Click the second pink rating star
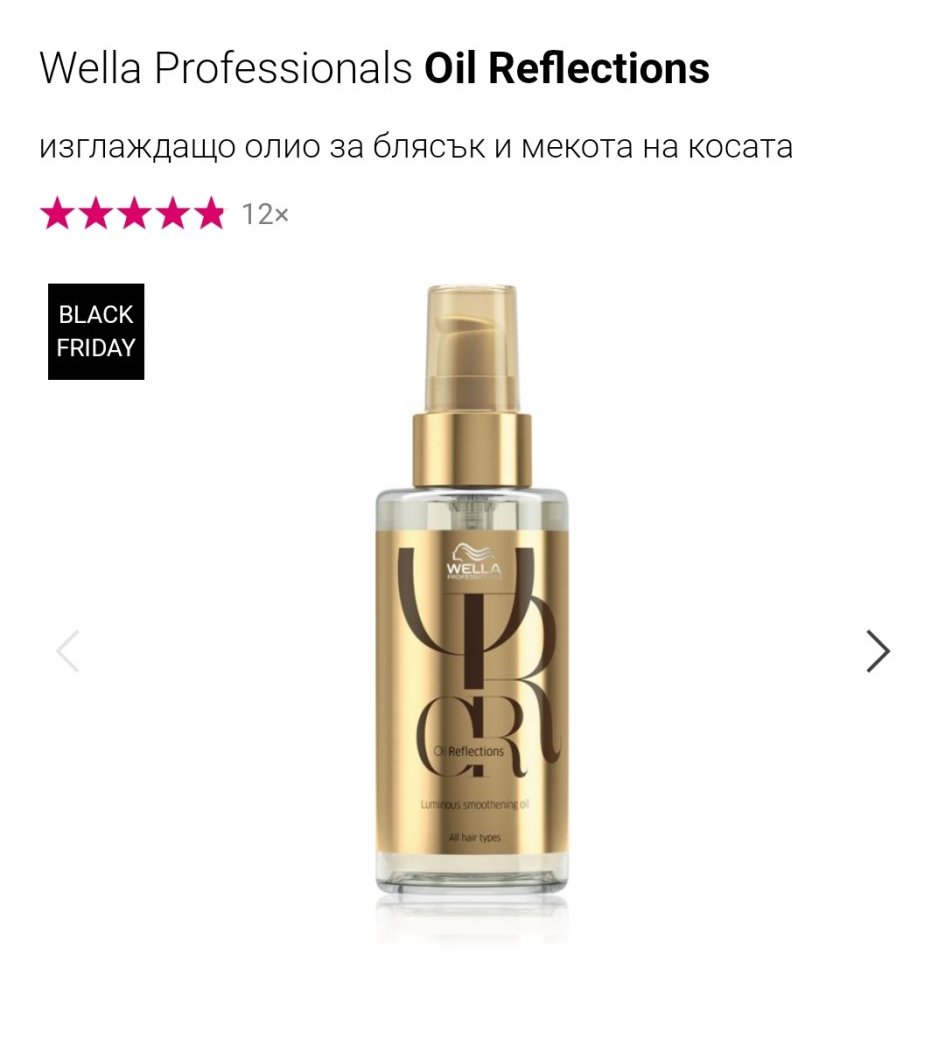945x1038 pixels. click(95, 213)
